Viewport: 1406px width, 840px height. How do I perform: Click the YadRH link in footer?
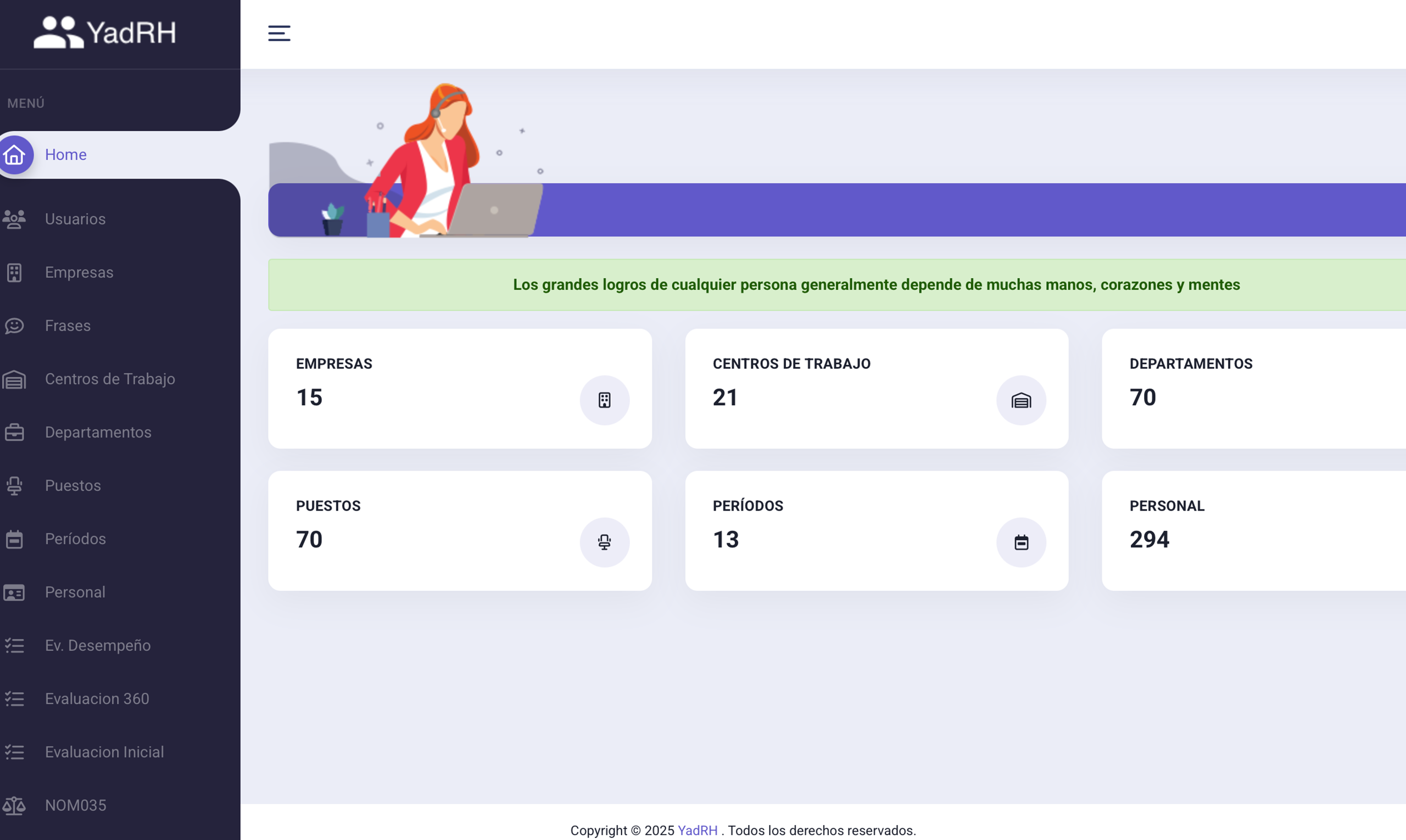pyautogui.click(x=697, y=830)
